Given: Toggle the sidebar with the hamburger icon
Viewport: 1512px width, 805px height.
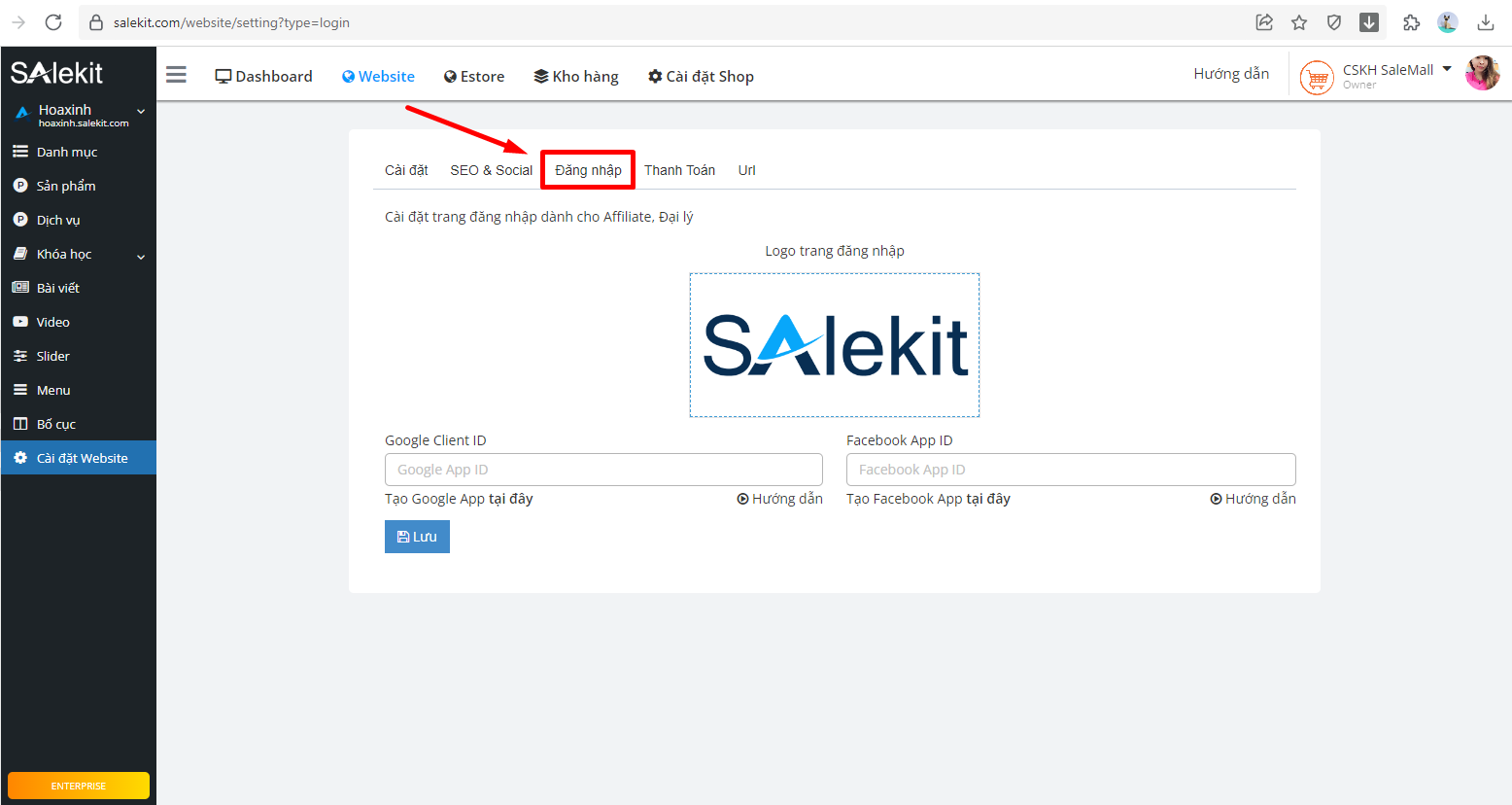Looking at the screenshot, I should pyautogui.click(x=176, y=75).
